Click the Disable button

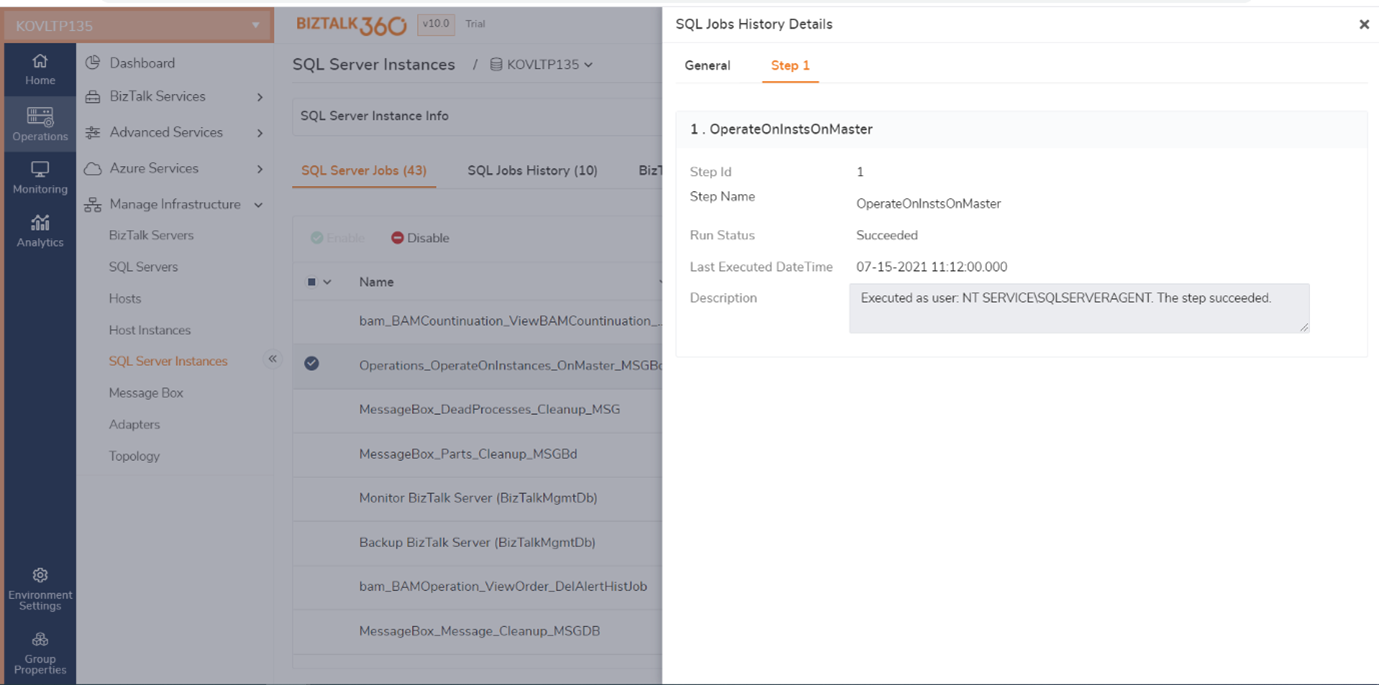tap(420, 238)
